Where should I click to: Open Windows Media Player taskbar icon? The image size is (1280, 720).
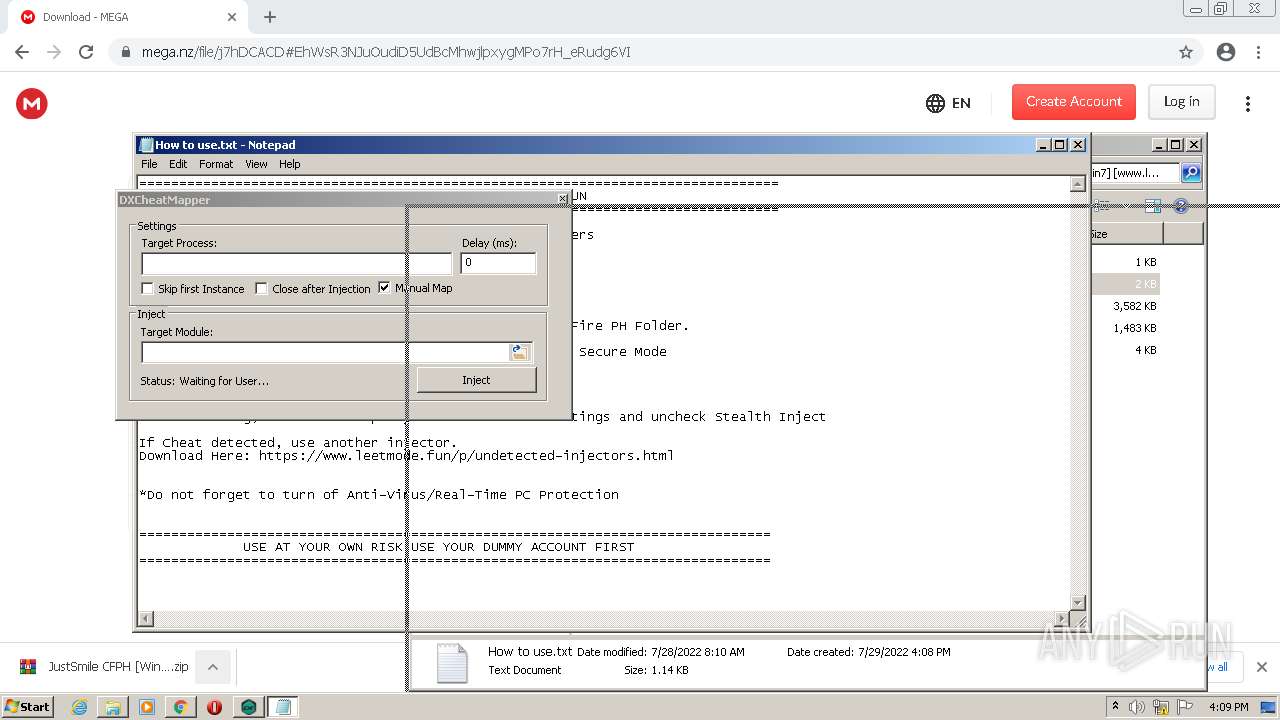(147, 707)
